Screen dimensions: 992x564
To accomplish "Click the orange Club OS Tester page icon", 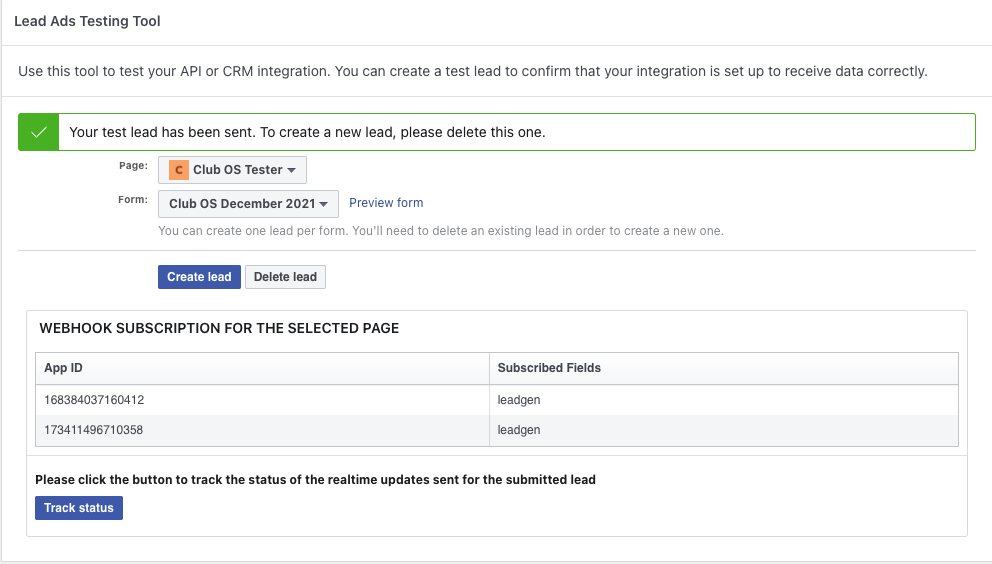I will [x=178, y=170].
